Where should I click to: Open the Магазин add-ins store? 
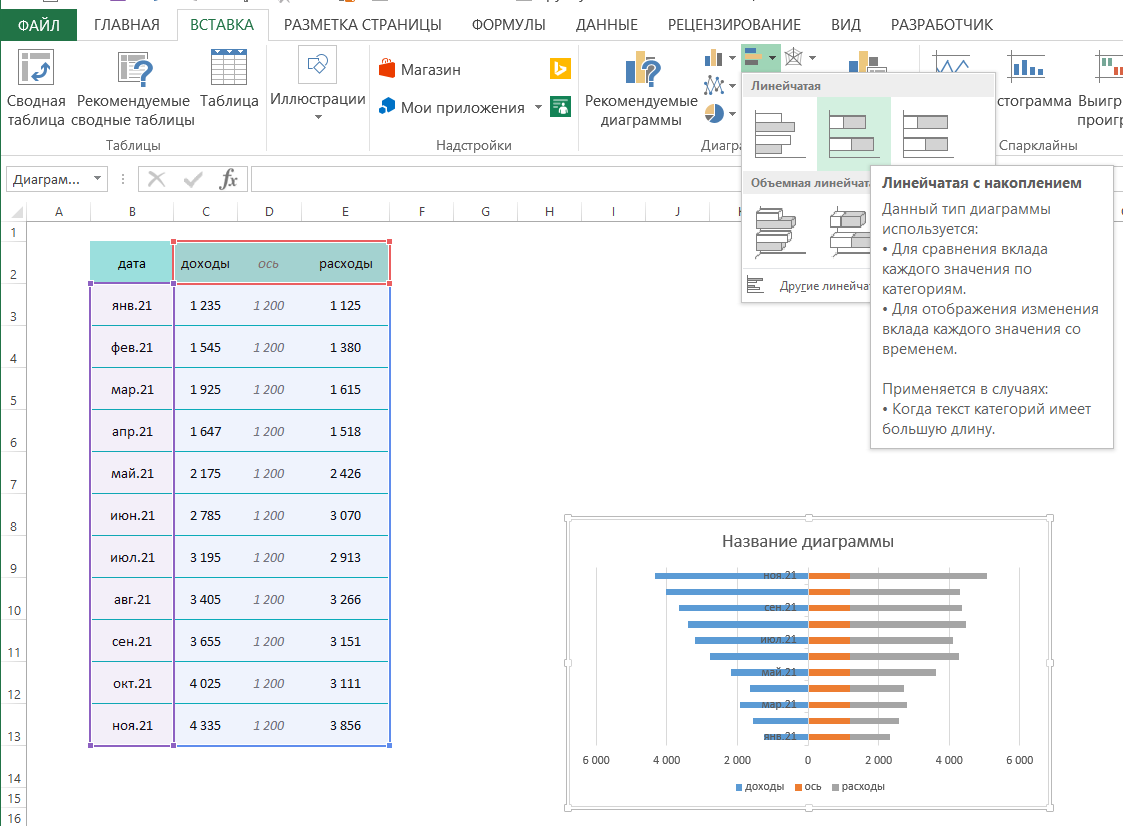point(419,70)
